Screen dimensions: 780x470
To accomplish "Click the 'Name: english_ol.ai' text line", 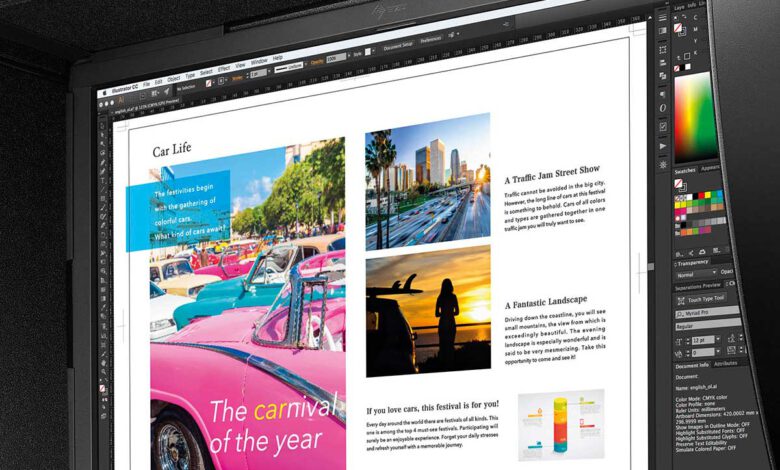I will click(x=696, y=387).
